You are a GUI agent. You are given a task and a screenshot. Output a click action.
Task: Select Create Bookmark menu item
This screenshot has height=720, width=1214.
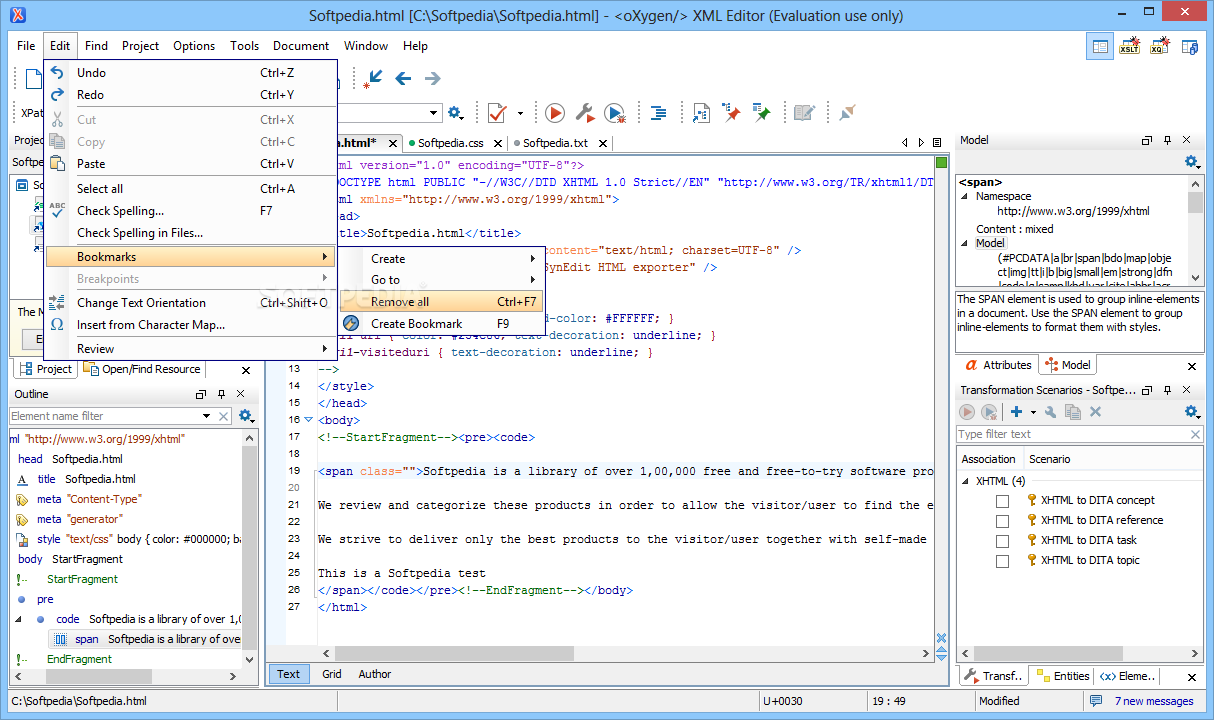pos(441,324)
